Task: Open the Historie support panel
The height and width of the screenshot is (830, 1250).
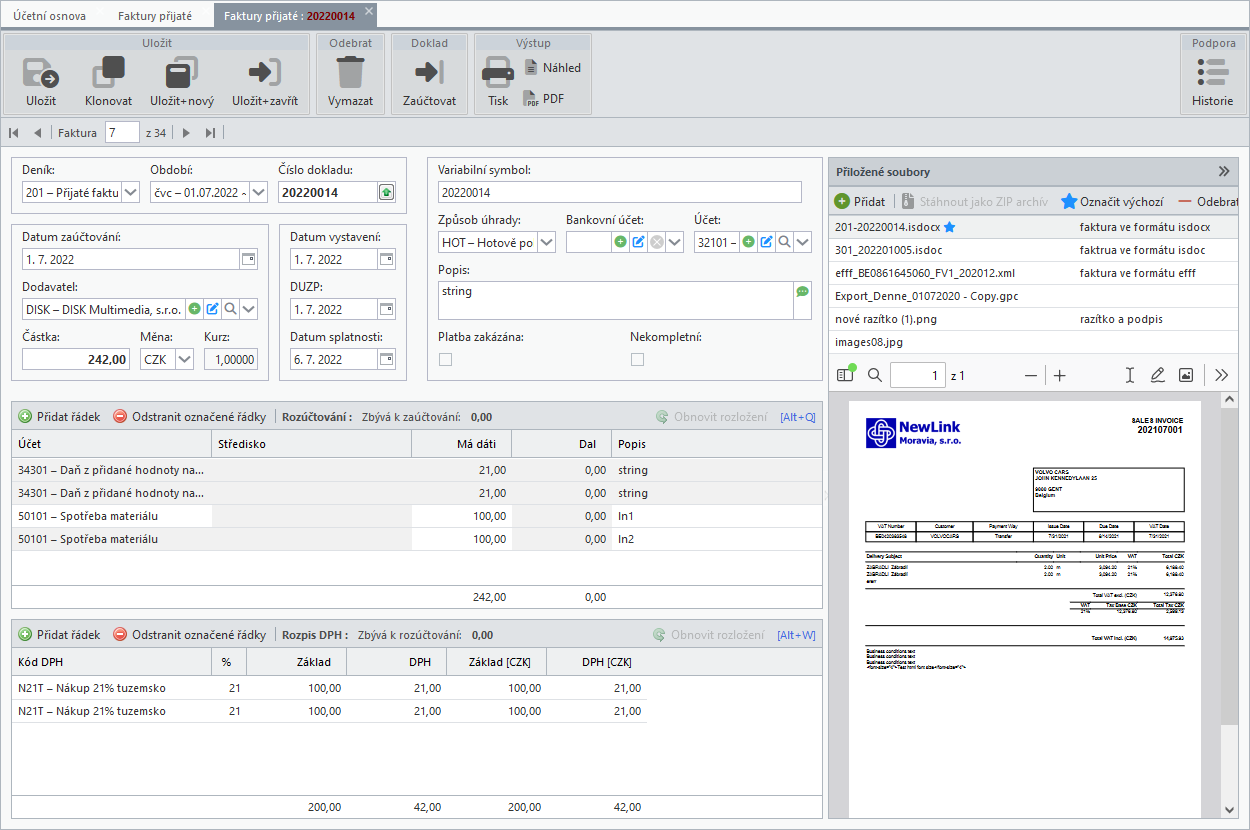Action: coord(1212,81)
